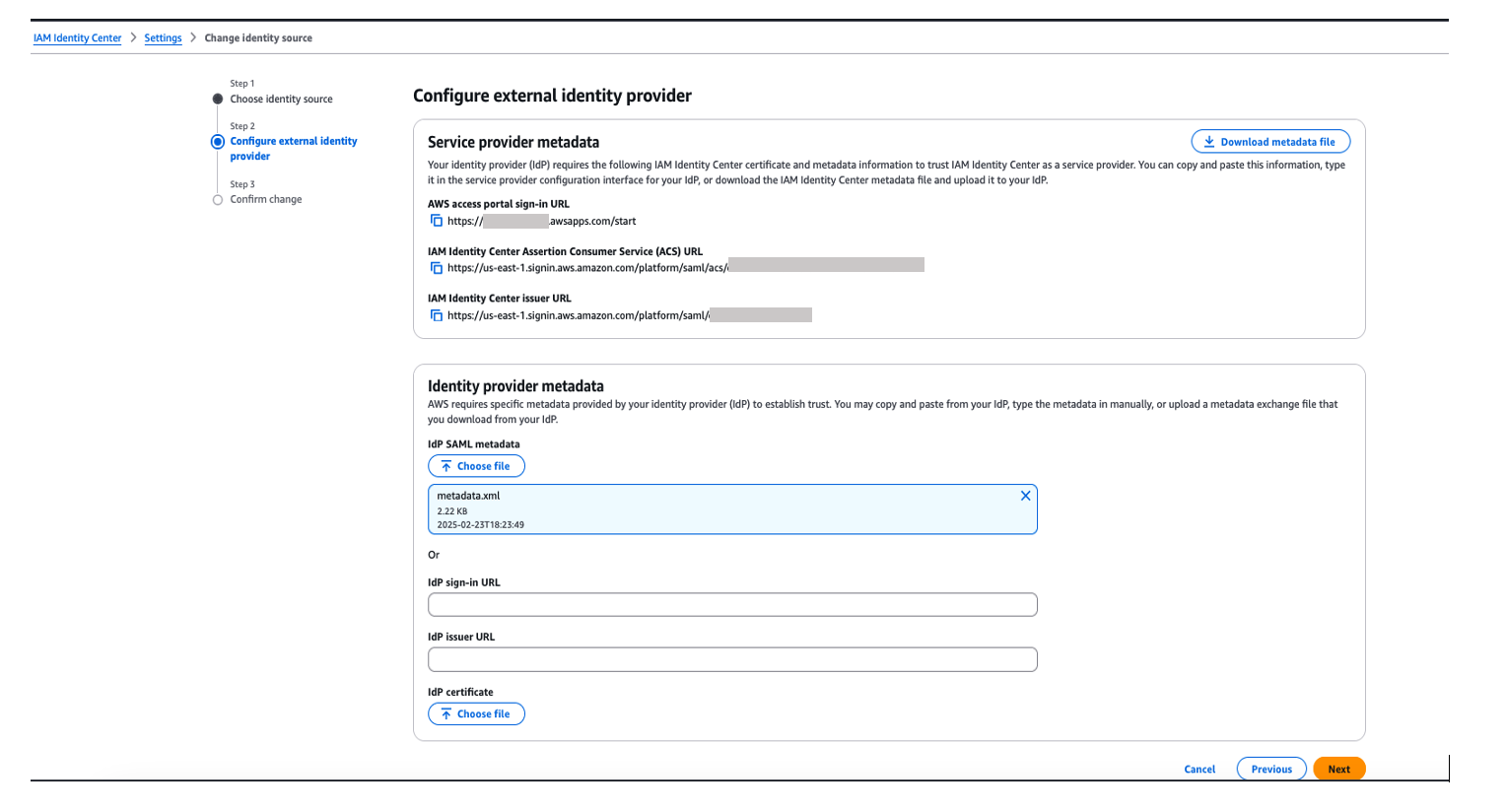Cancel the identity source change

1198,769
